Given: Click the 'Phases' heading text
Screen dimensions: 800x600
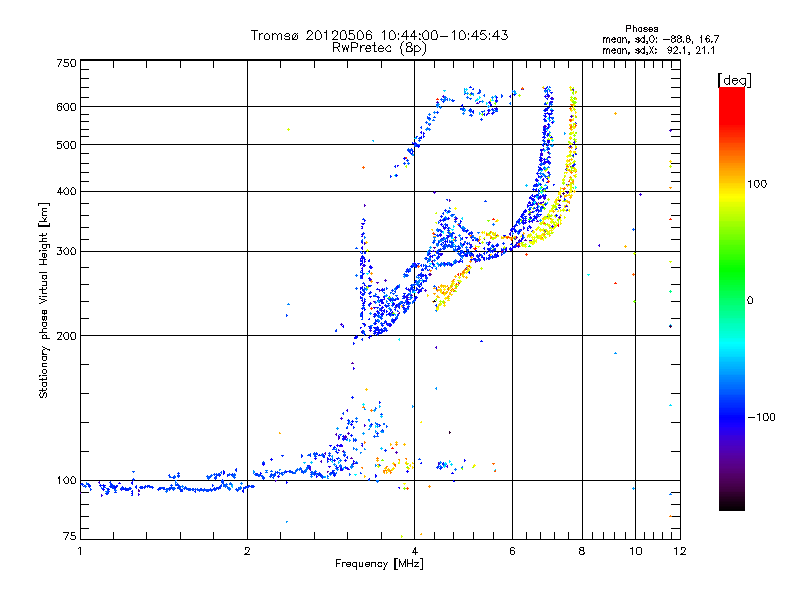Looking at the screenshot, I should [641, 29].
